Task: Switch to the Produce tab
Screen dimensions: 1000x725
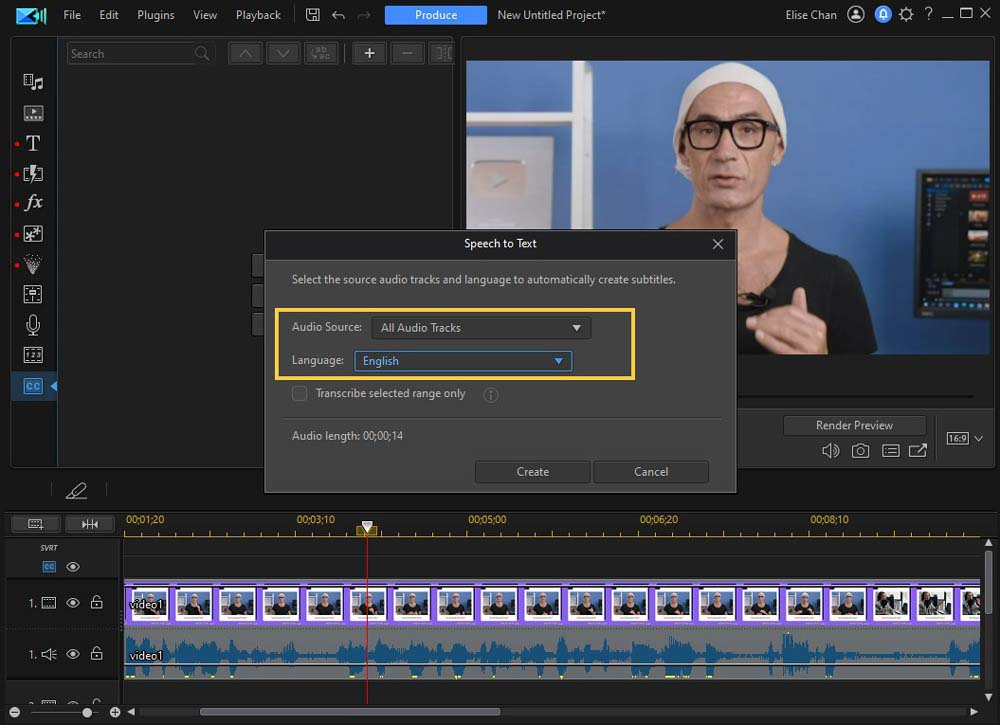Action: [435, 15]
